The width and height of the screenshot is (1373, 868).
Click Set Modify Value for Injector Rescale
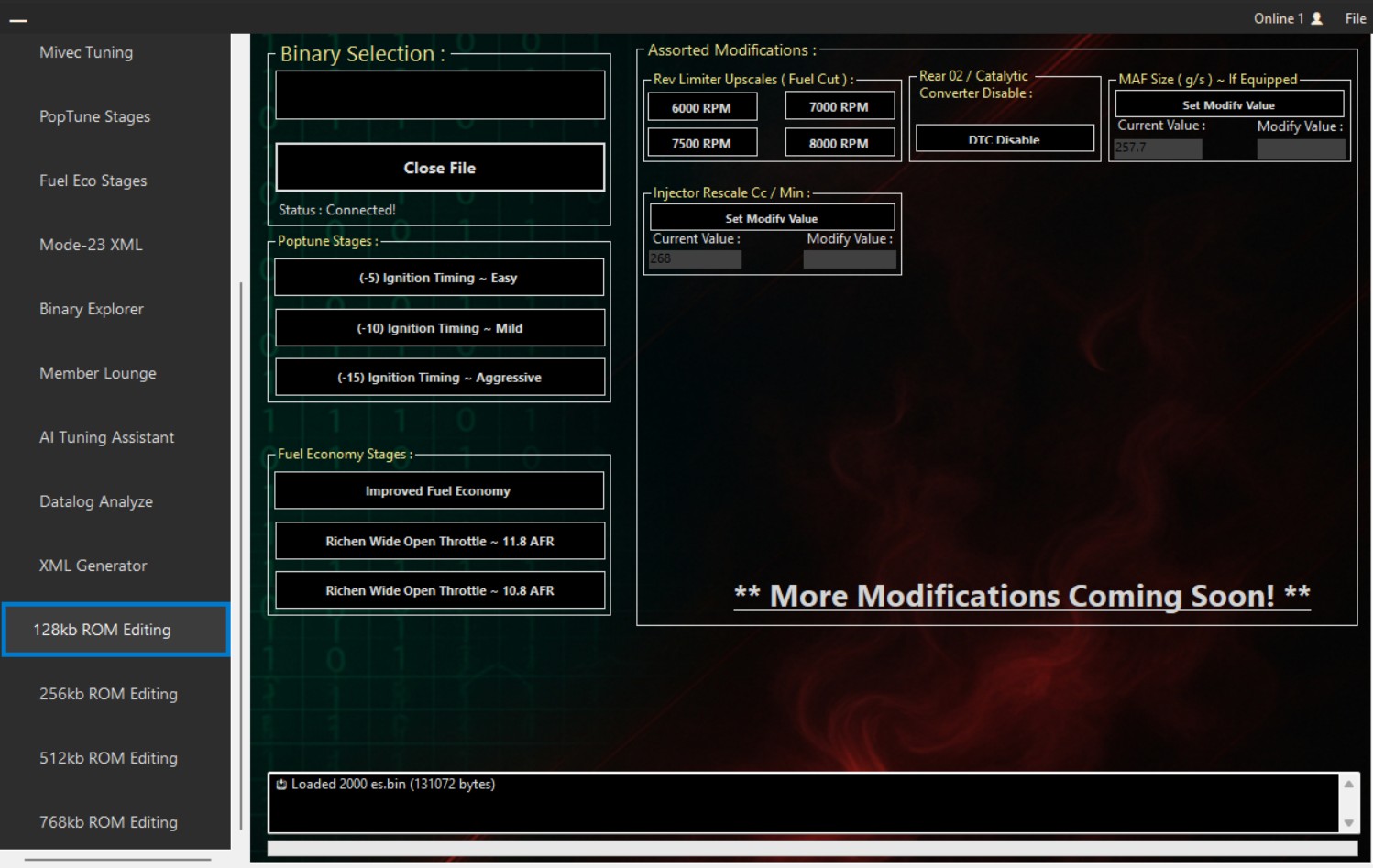point(772,217)
